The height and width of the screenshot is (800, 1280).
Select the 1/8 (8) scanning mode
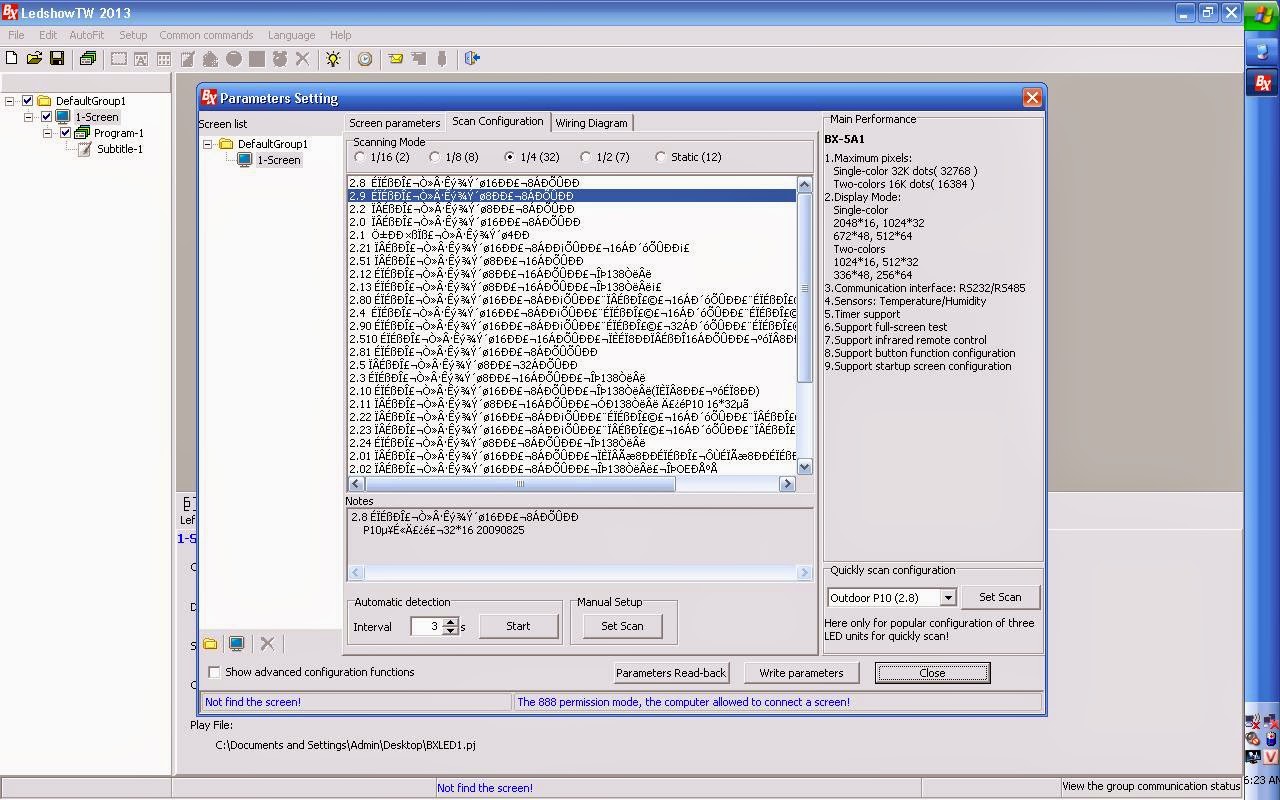[434, 157]
